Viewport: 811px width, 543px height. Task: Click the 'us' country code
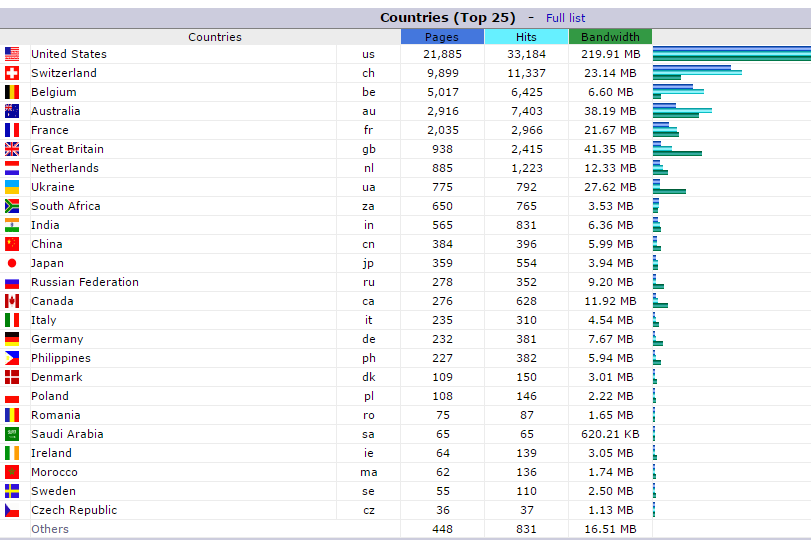pyautogui.click(x=368, y=54)
